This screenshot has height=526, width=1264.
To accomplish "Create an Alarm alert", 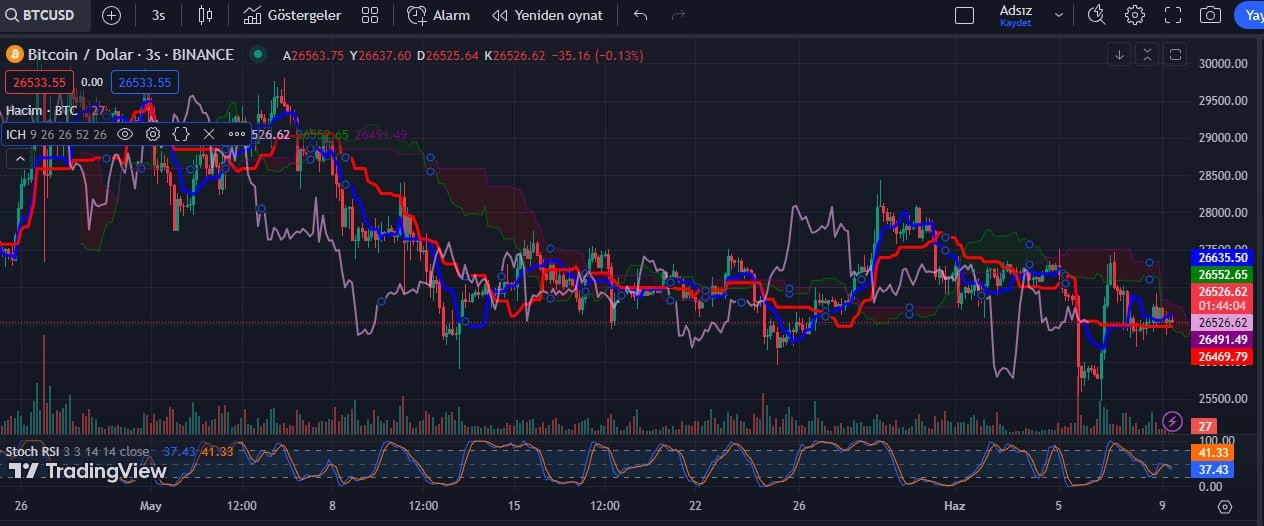I will pyautogui.click(x=439, y=15).
